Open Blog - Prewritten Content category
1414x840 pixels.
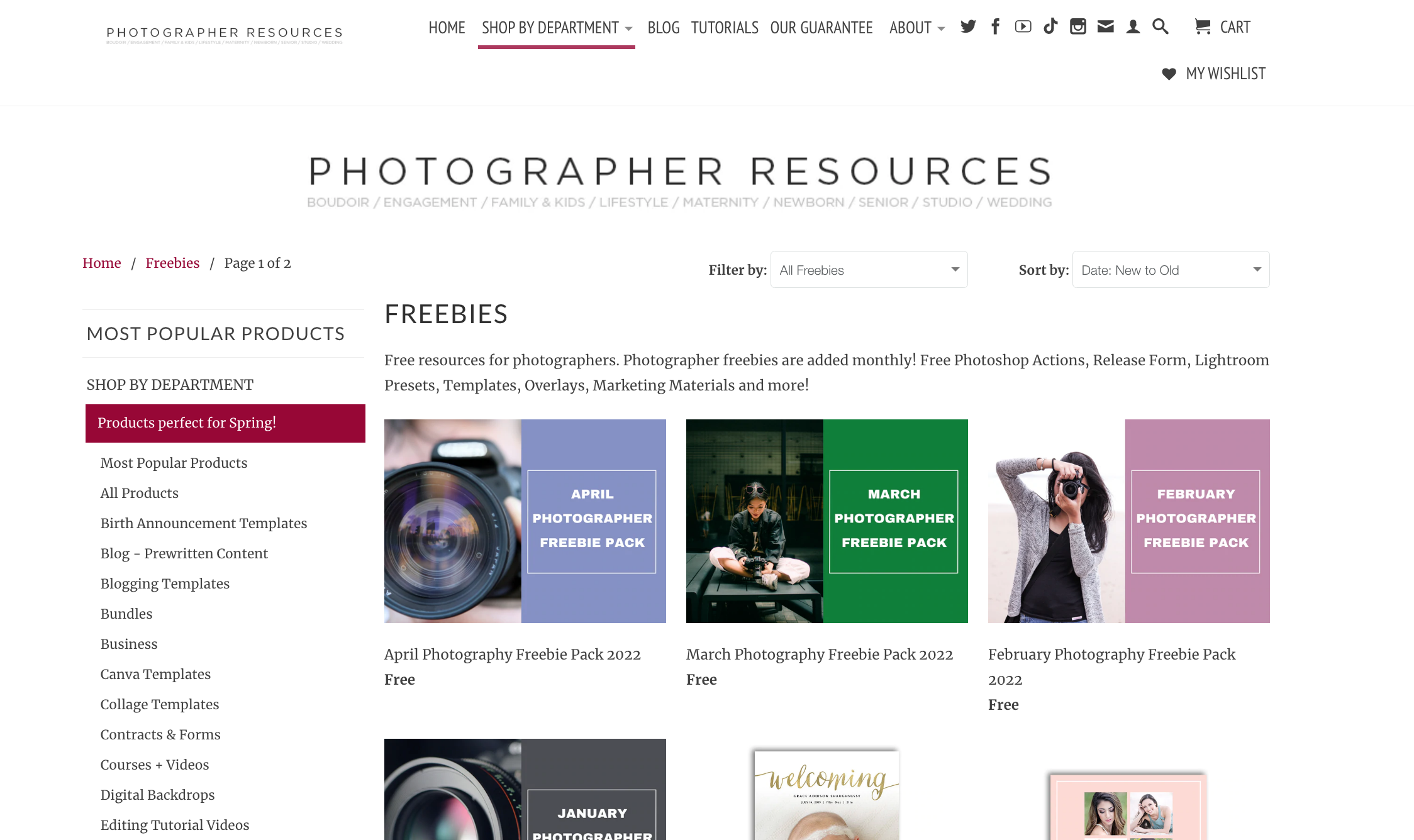point(184,553)
